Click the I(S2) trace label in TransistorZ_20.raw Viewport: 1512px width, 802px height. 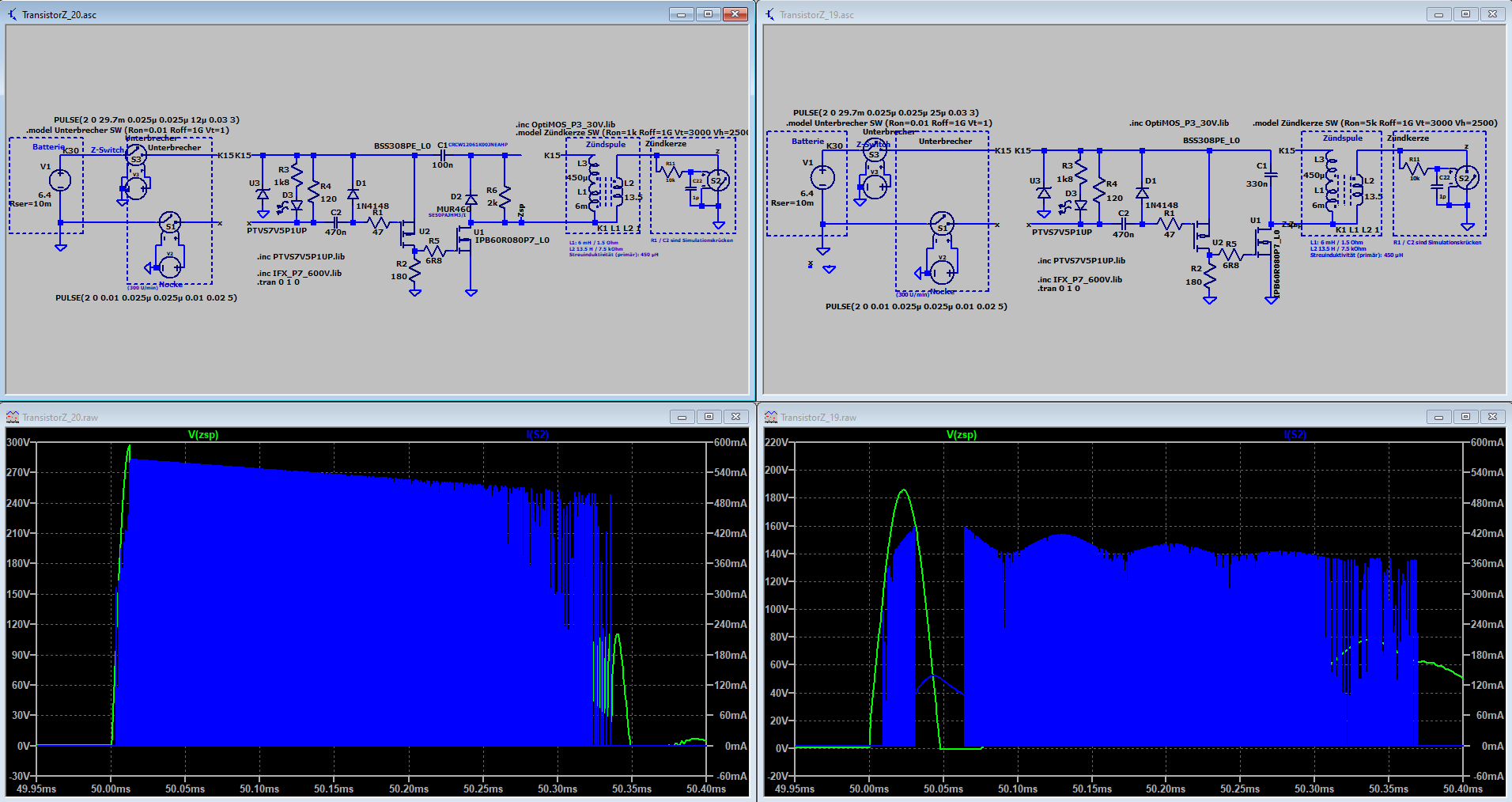pyautogui.click(x=537, y=434)
